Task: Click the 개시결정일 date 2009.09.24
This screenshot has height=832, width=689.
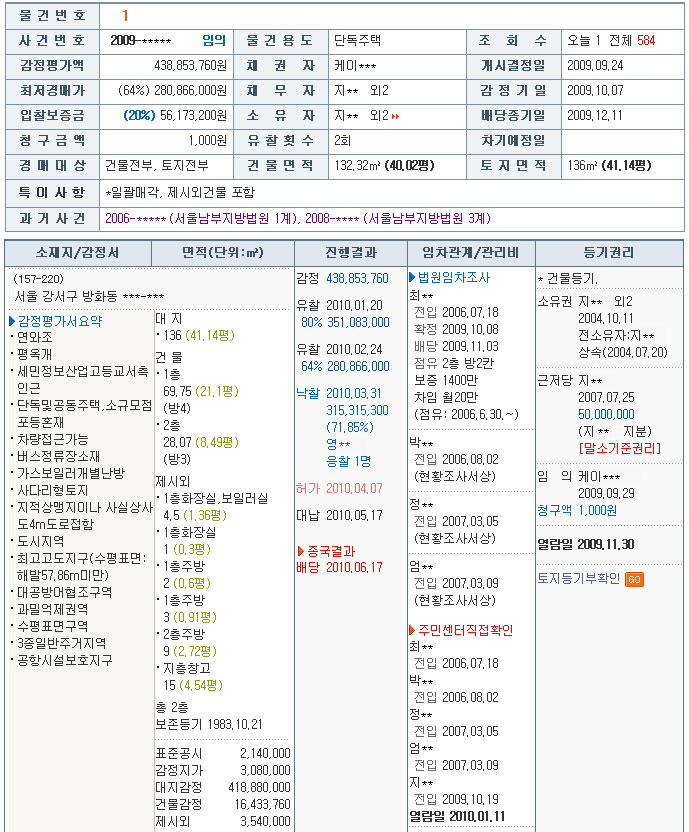Action: [x=595, y=66]
